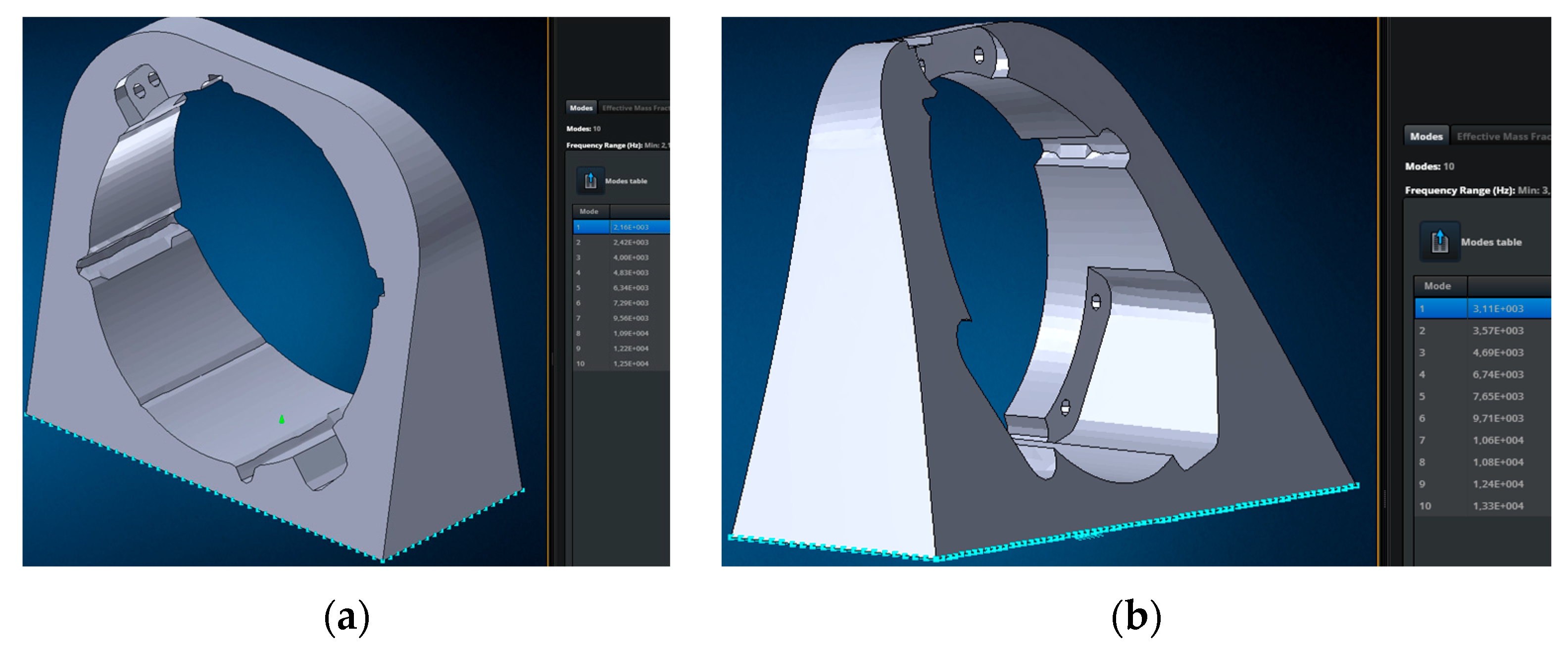1568x647 pixels.
Task: Select mode row with frequency 1,25E+004
Action: (x=630, y=364)
